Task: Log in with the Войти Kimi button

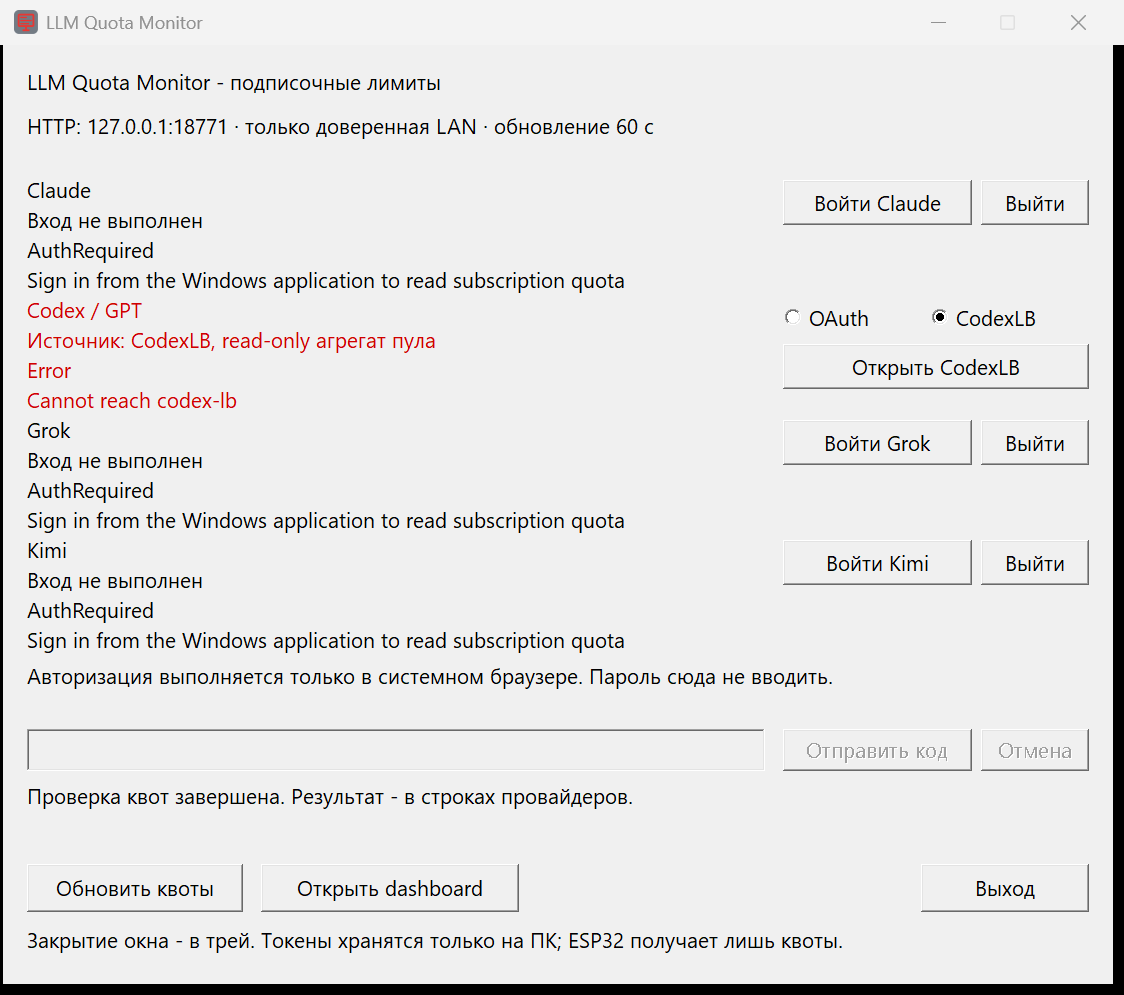Action: point(877,563)
